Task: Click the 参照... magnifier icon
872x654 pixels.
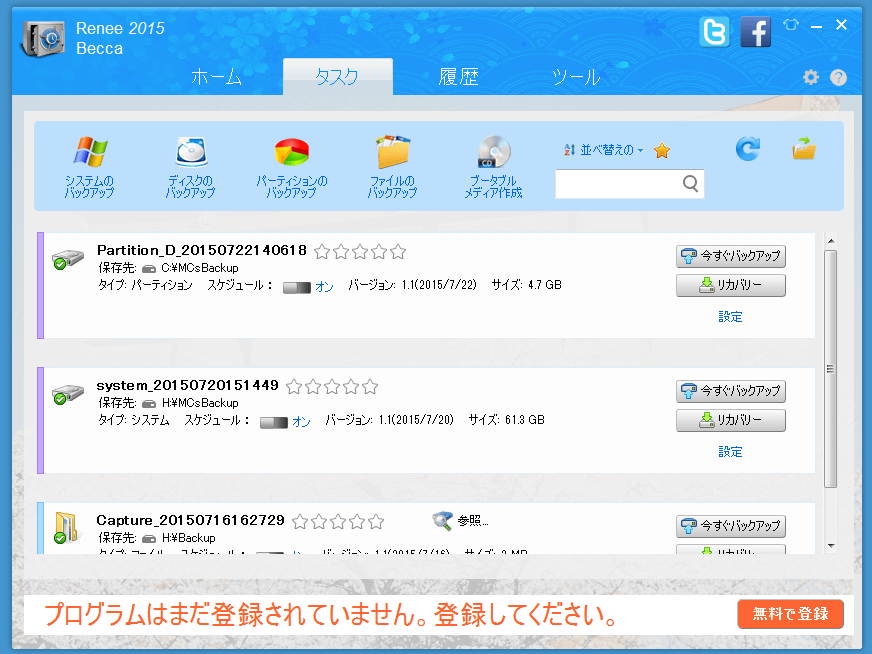Action: coord(442,521)
